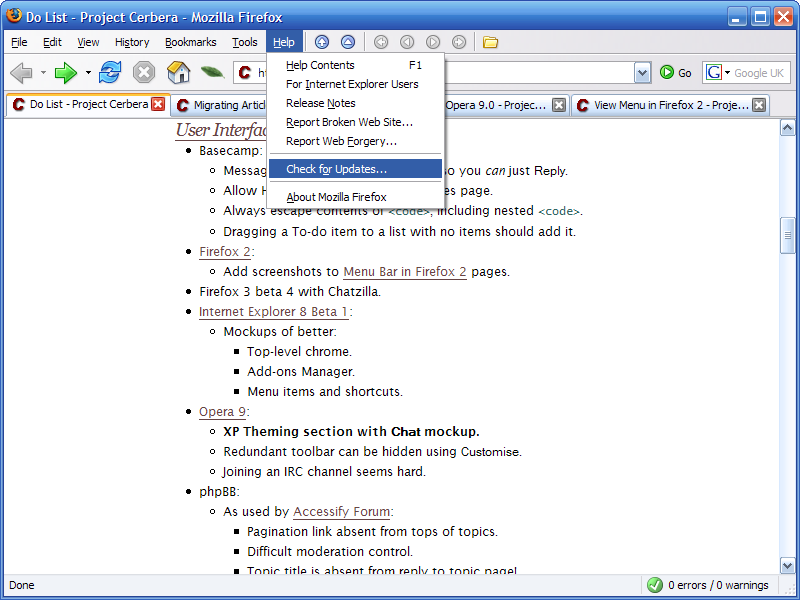The image size is (800, 600).
Task: Click the Reload page icon
Action: (110, 72)
